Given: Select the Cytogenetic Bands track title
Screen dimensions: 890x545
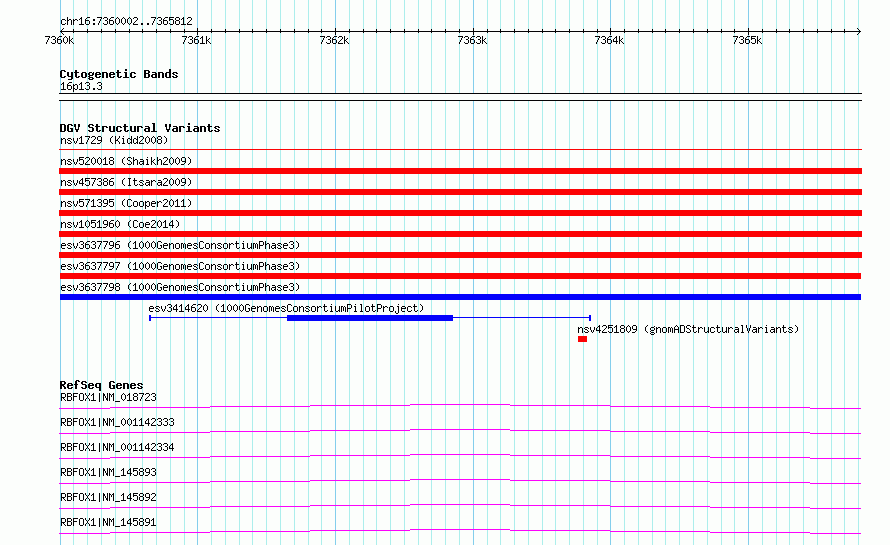Looking at the screenshot, I should pos(119,74).
